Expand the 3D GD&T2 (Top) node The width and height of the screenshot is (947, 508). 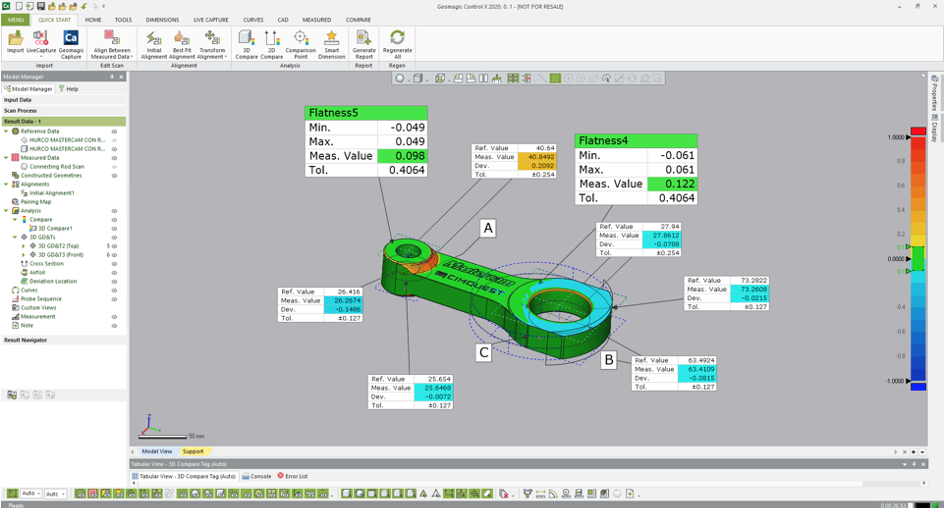click(x=24, y=246)
